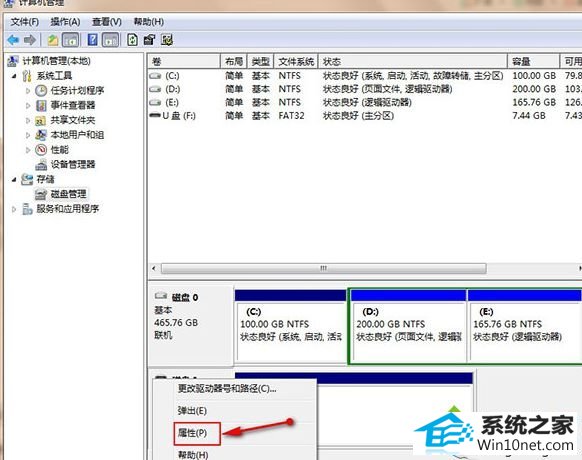This screenshot has height=460, width=582.
Task: Click the horizontal scrollbar of volume list
Action: [x=324, y=268]
